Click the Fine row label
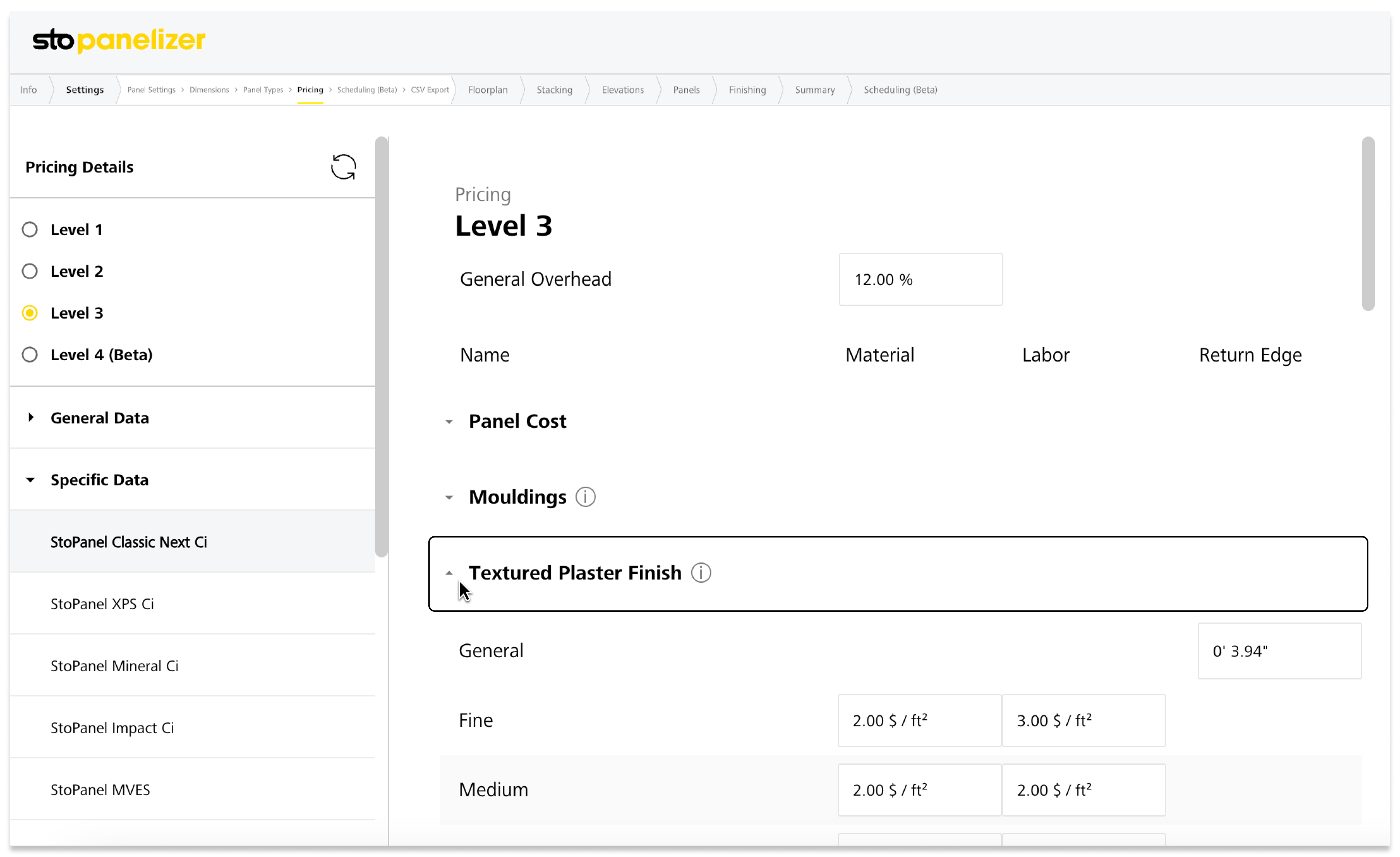The height and width of the screenshot is (857, 1400). (476, 720)
